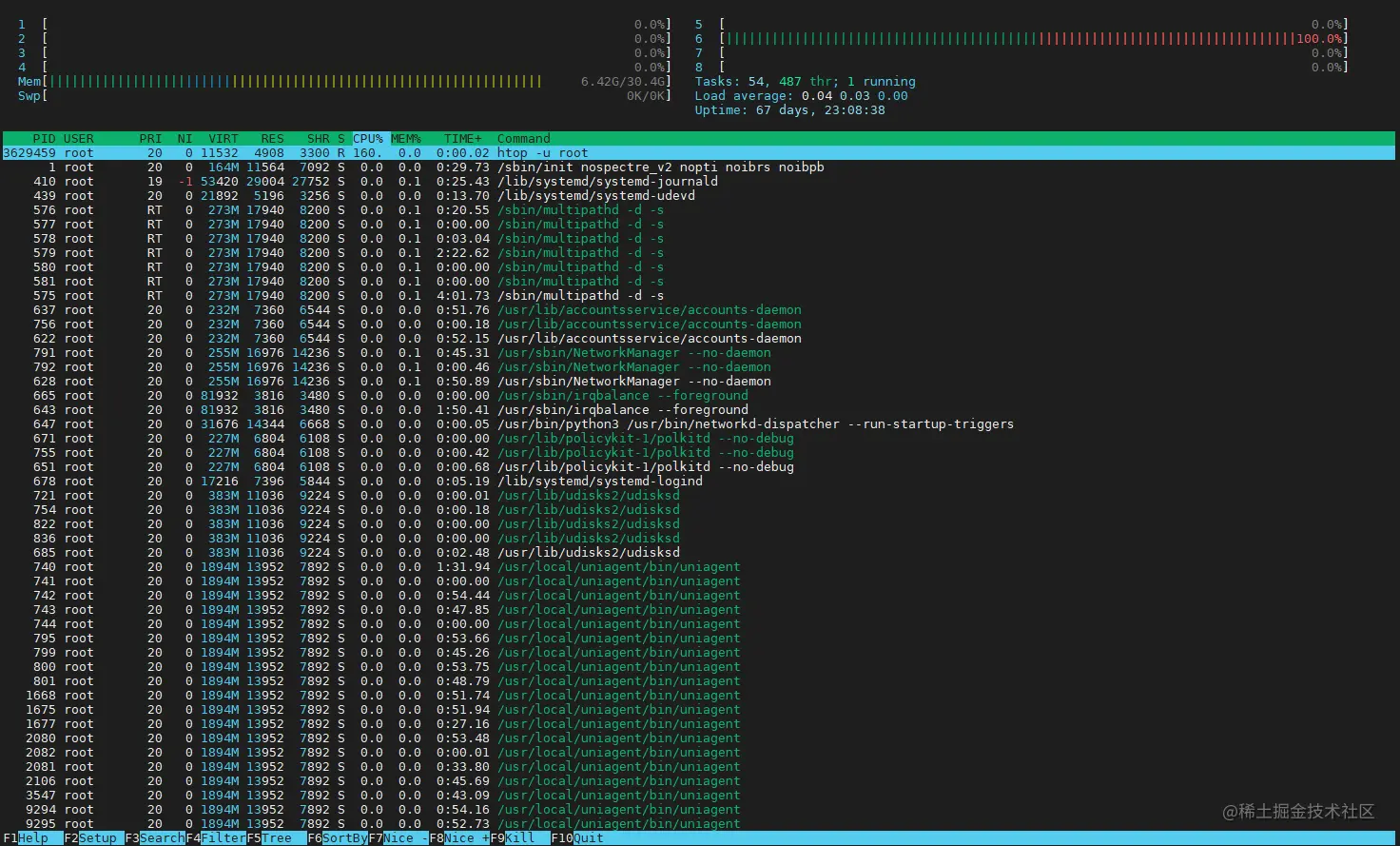Image resolution: width=1400 pixels, height=846 pixels.
Task: Click the Uptime: 67 days line
Action: click(790, 110)
